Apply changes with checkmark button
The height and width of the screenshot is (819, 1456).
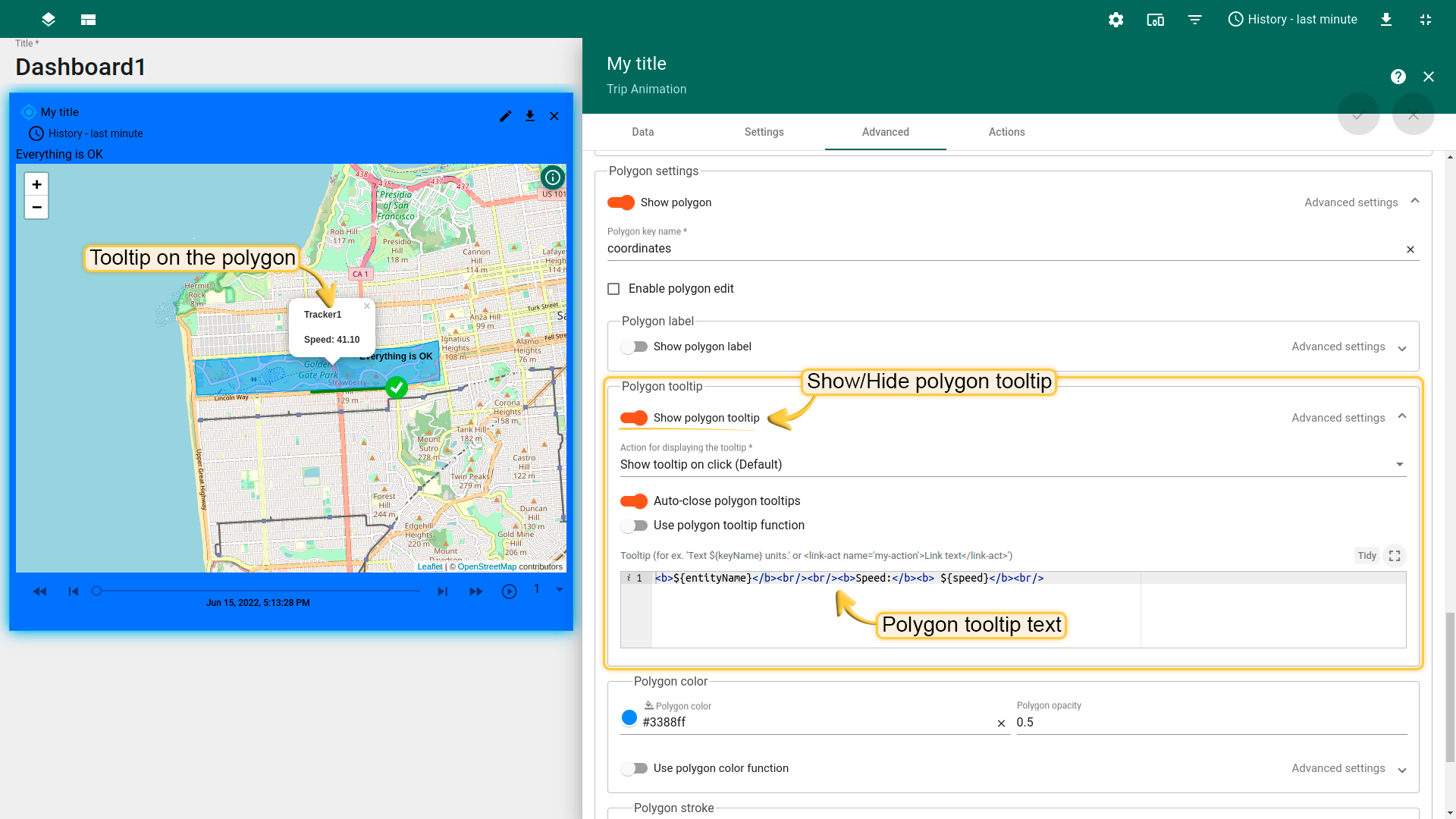click(1359, 115)
